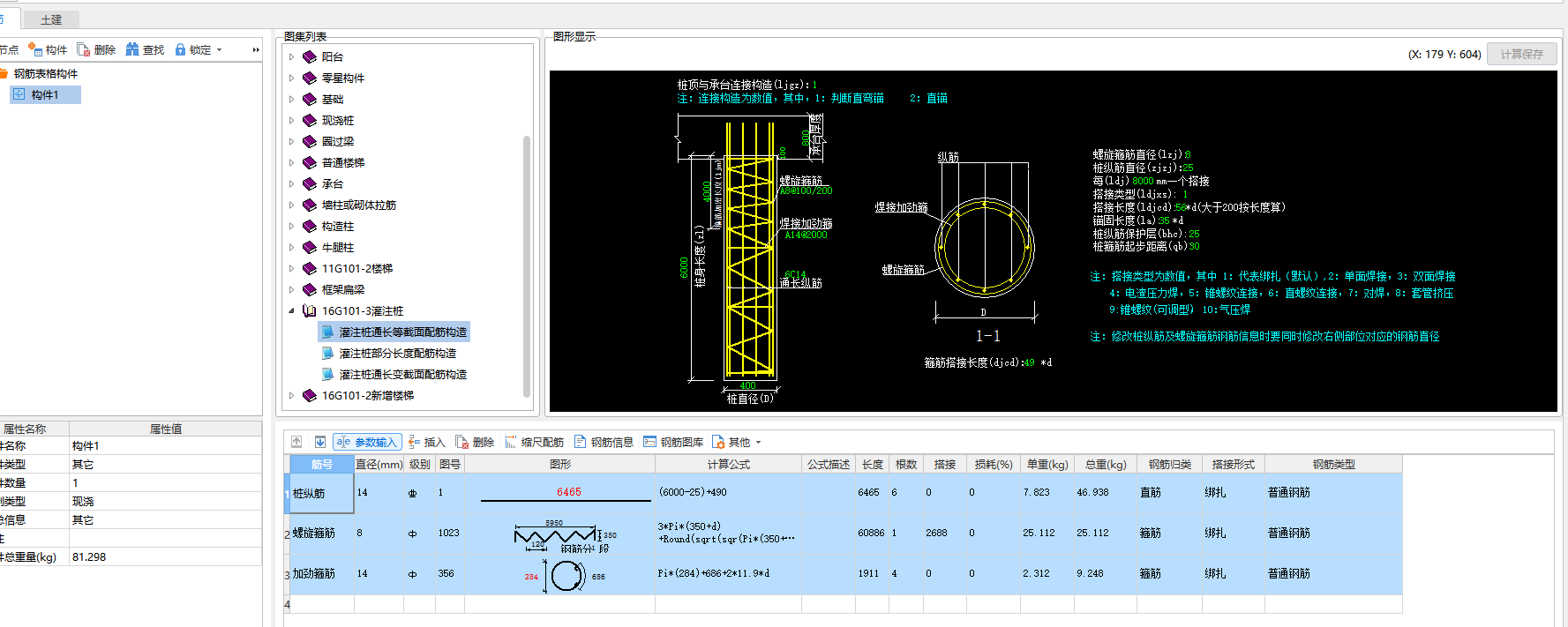The height and width of the screenshot is (627, 1568).
Task: Click the 桩纵筋 row name cell
Action: pos(322,493)
